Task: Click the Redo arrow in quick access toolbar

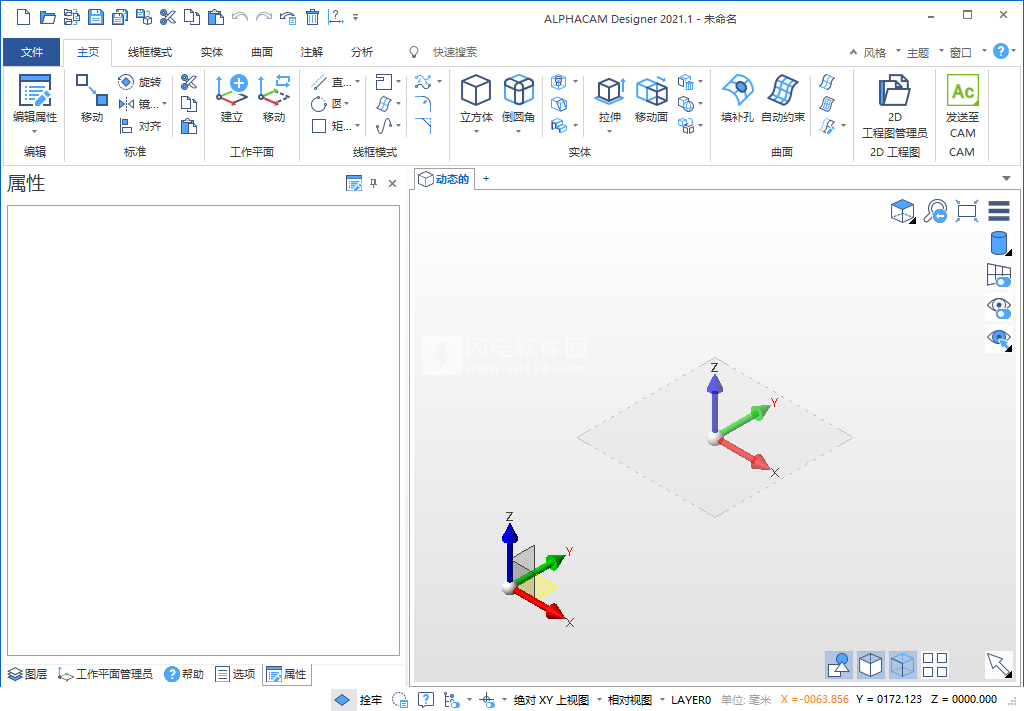Action: pyautogui.click(x=264, y=17)
